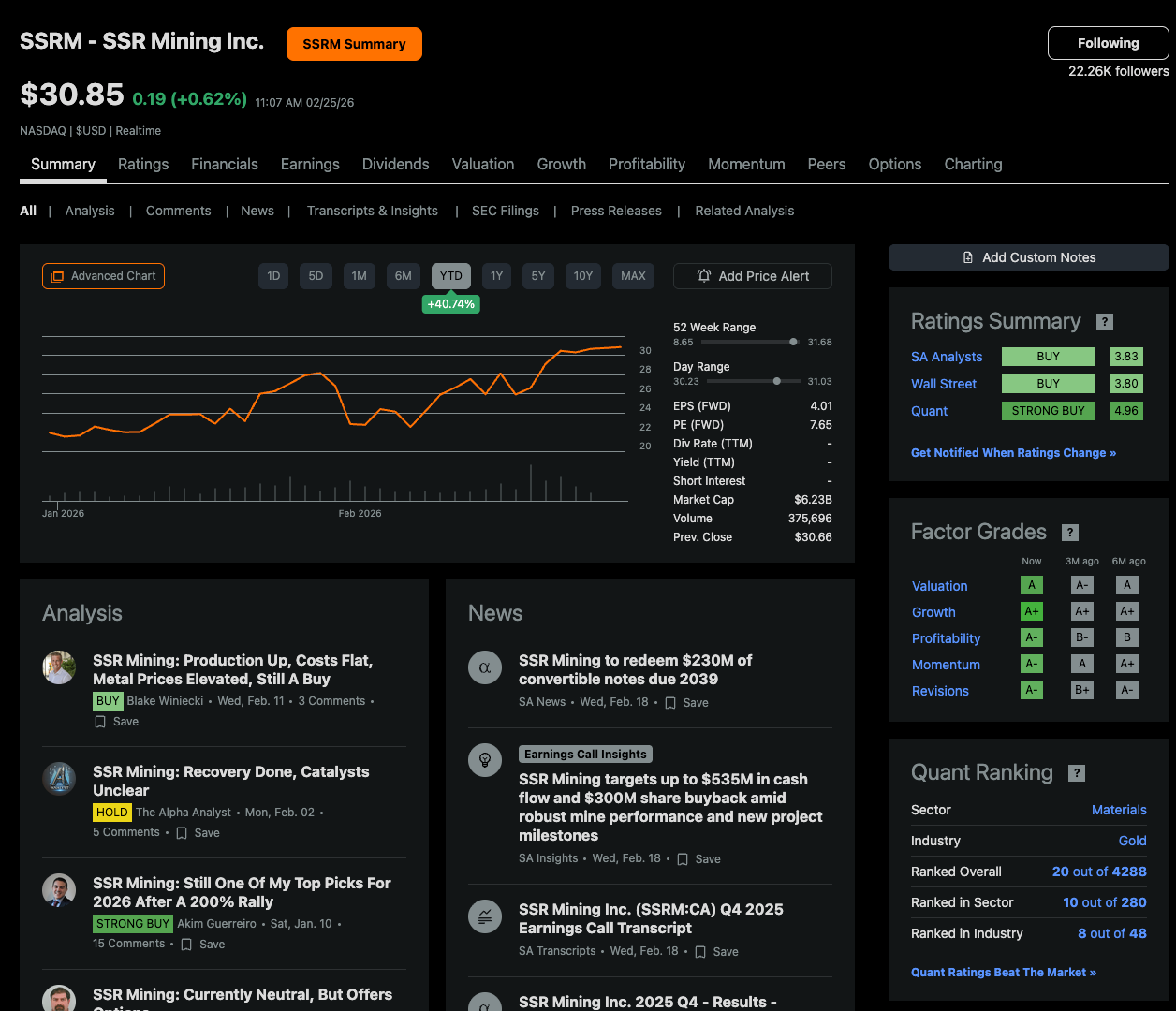This screenshot has height=1011, width=1176.
Task: Click Add Custom Notes button
Action: coord(1029,257)
